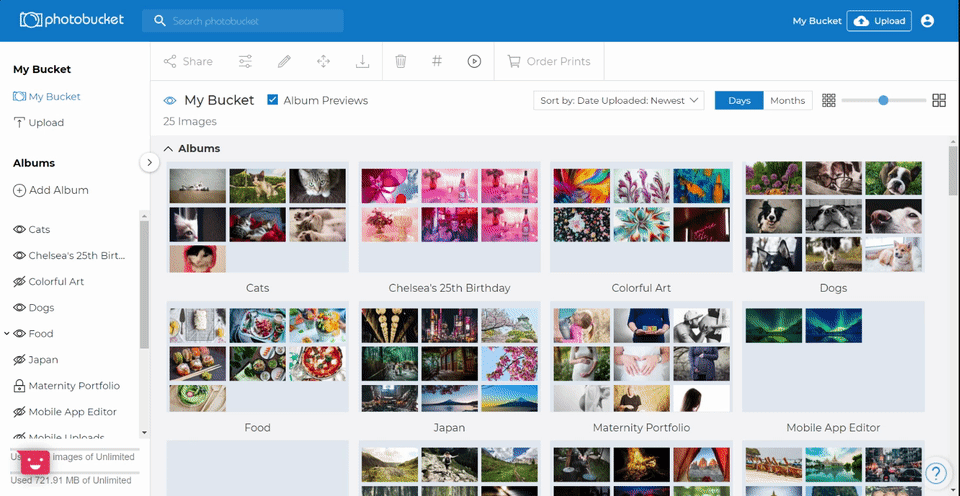Open the Colorful Art album card

point(641,217)
